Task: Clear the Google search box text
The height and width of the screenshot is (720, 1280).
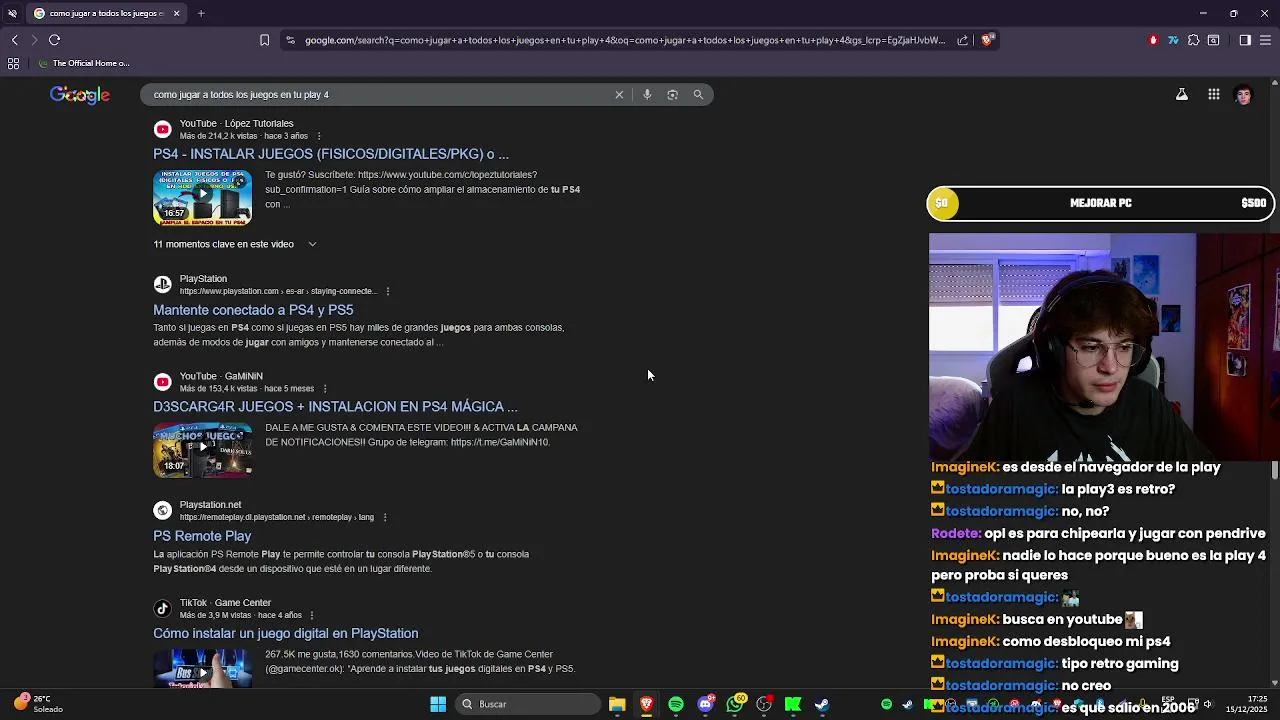Action: [619, 95]
